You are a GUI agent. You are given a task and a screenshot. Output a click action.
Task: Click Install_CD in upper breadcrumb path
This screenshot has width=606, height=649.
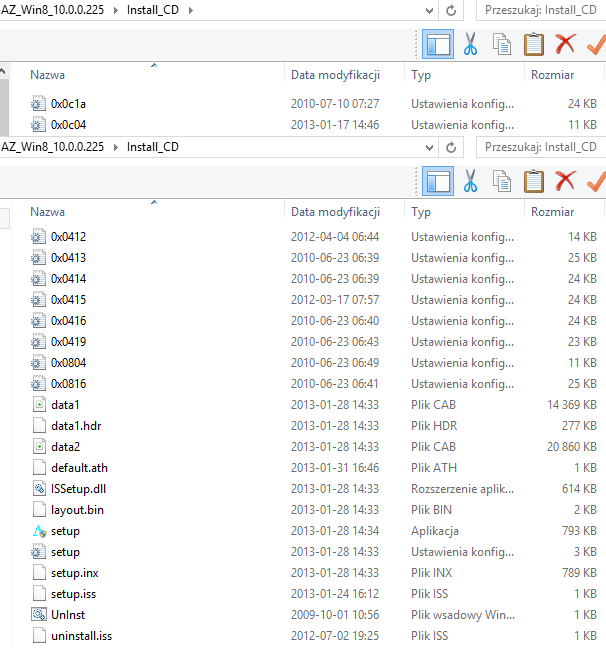pos(153,10)
